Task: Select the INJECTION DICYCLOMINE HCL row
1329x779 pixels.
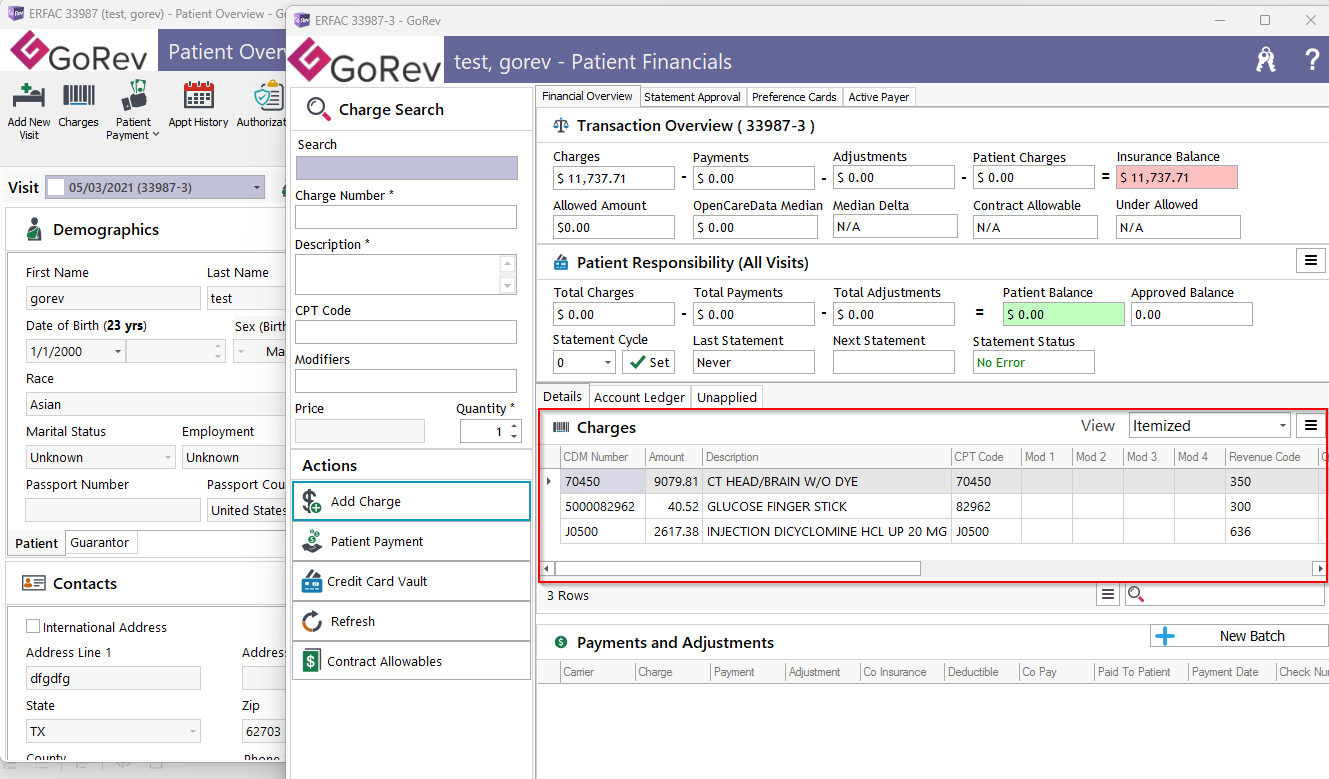Action: pyautogui.click(x=934, y=531)
